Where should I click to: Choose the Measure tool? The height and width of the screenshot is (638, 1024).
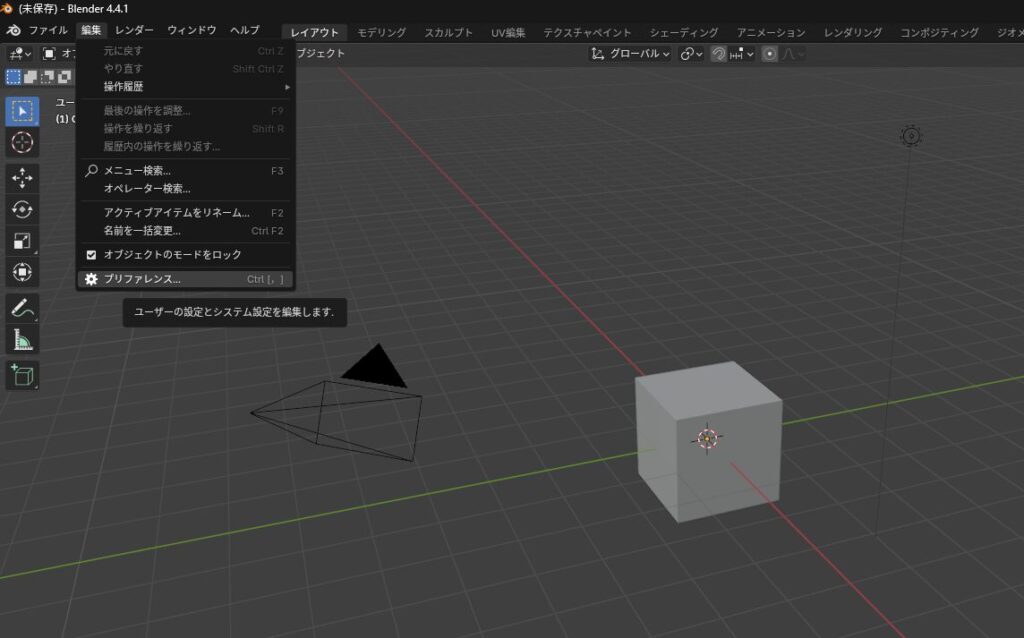click(x=22, y=340)
